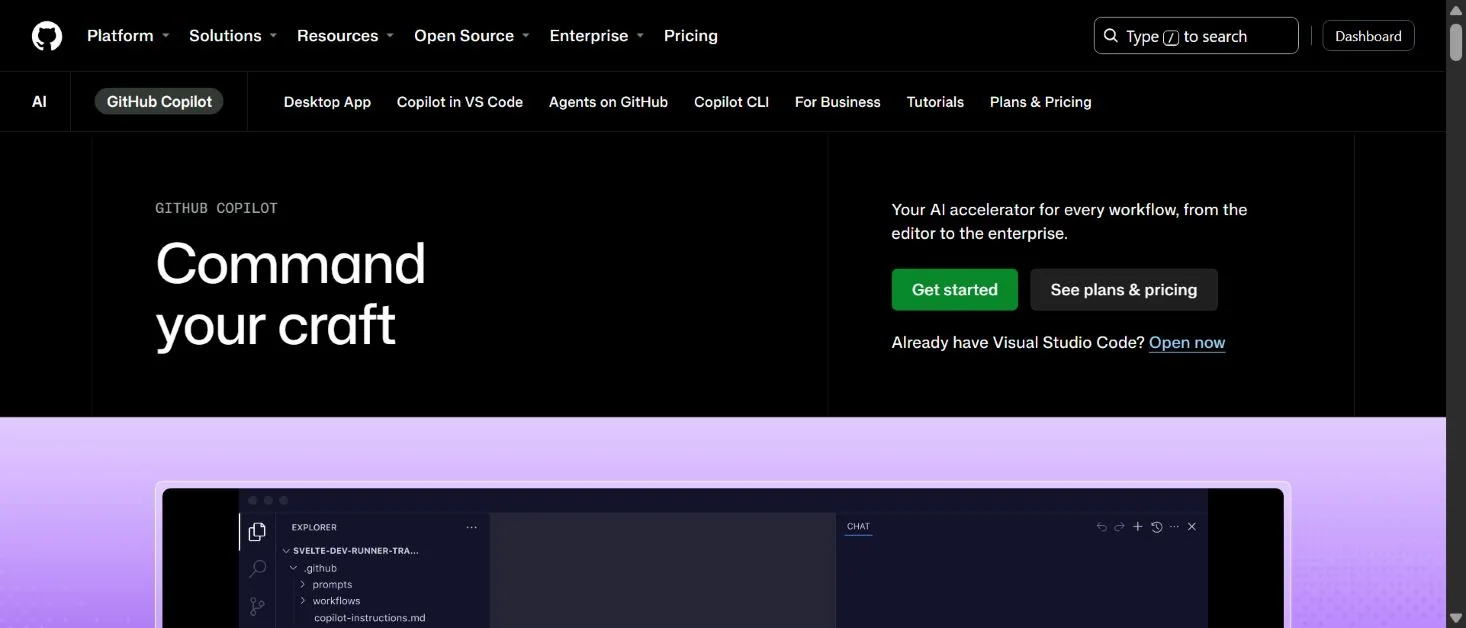Open chat history clock icon
Viewport: 1466px width, 628px height.
[1157, 527]
